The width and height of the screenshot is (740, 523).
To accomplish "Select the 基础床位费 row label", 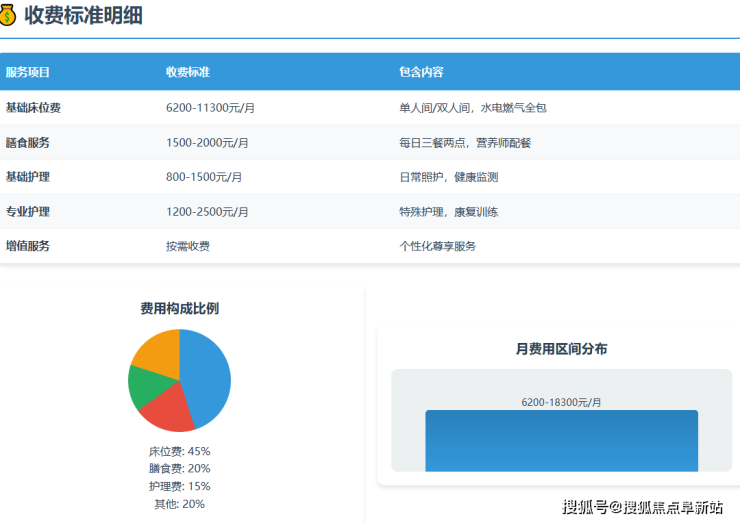I will (x=33, y=108).
